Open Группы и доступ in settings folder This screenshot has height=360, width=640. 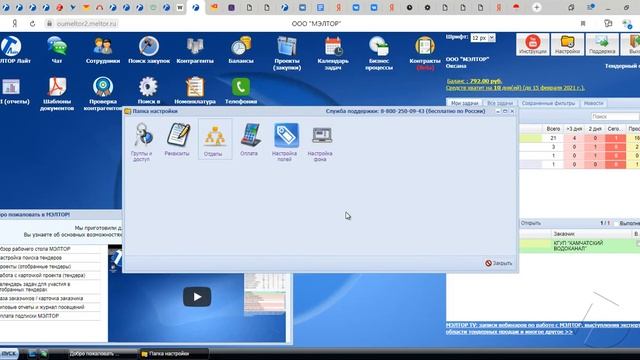pos(142,142)
